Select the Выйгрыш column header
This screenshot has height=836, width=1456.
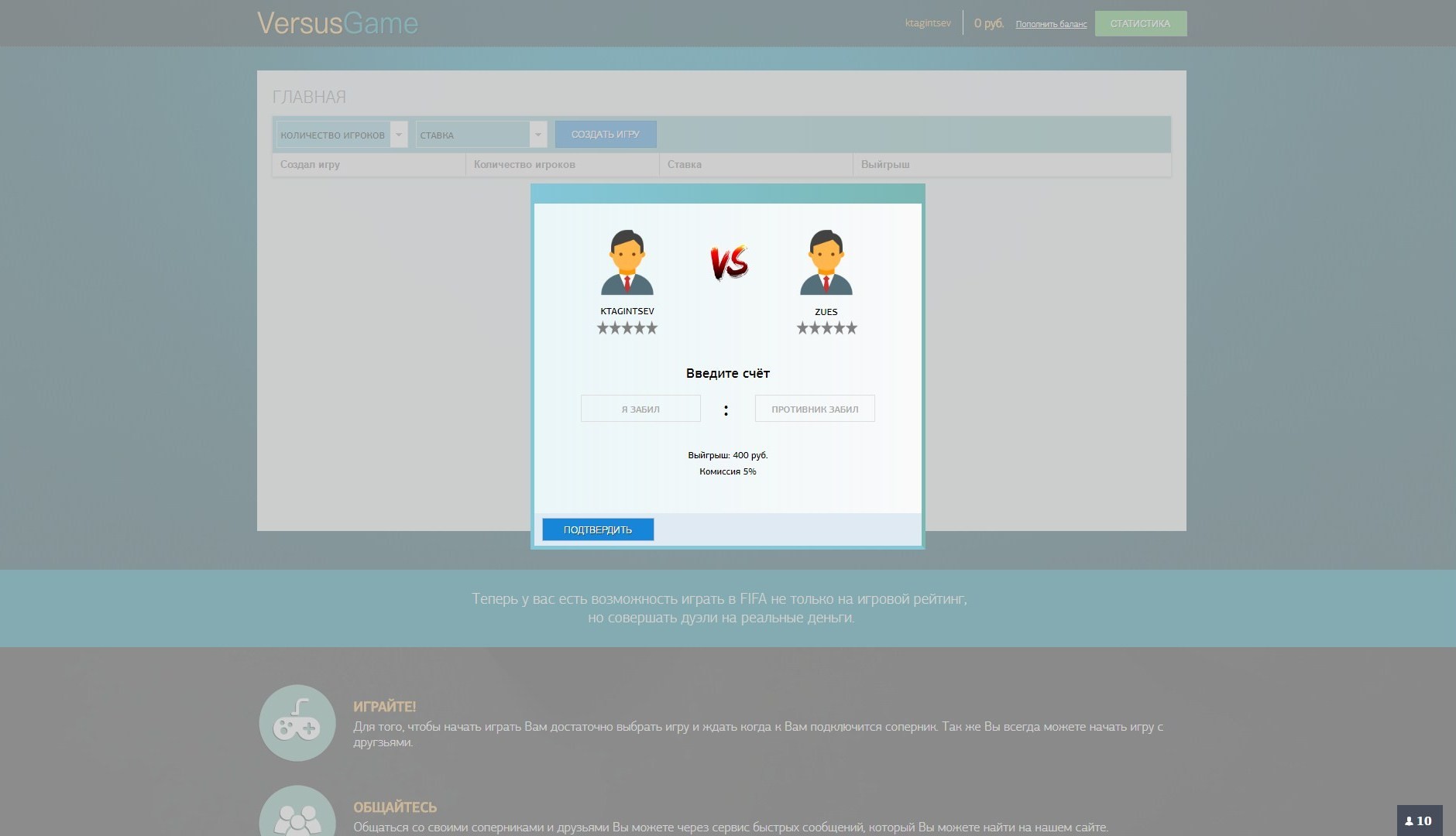(x=885, y=164)
